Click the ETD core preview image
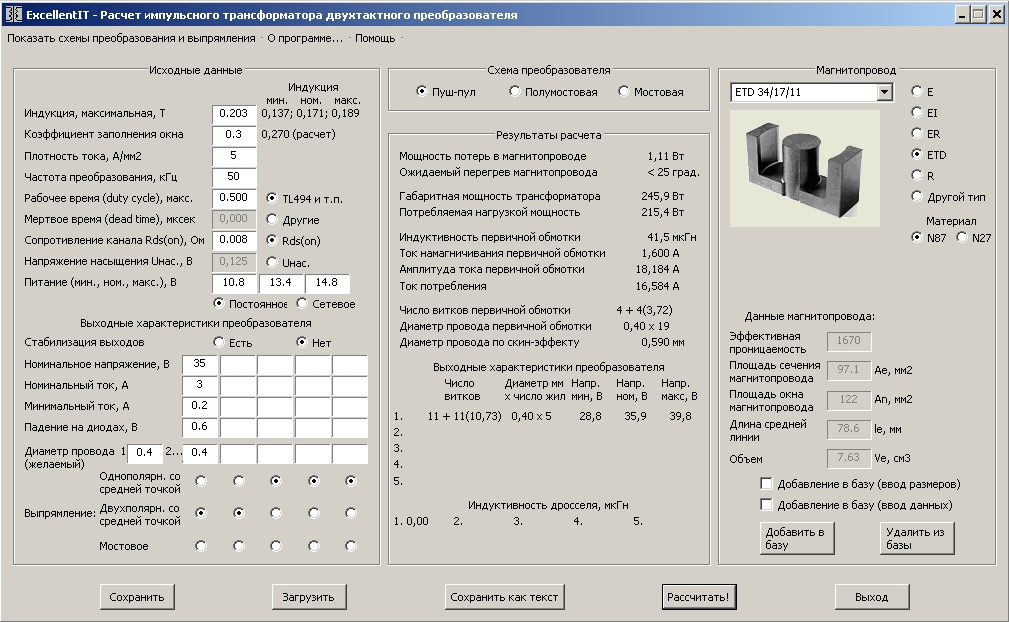Screen dimensions: 1009x622 (805, 167)
